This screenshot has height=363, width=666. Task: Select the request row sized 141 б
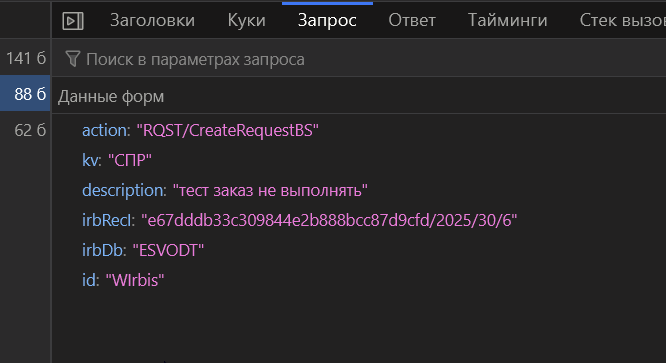[25, 58]
